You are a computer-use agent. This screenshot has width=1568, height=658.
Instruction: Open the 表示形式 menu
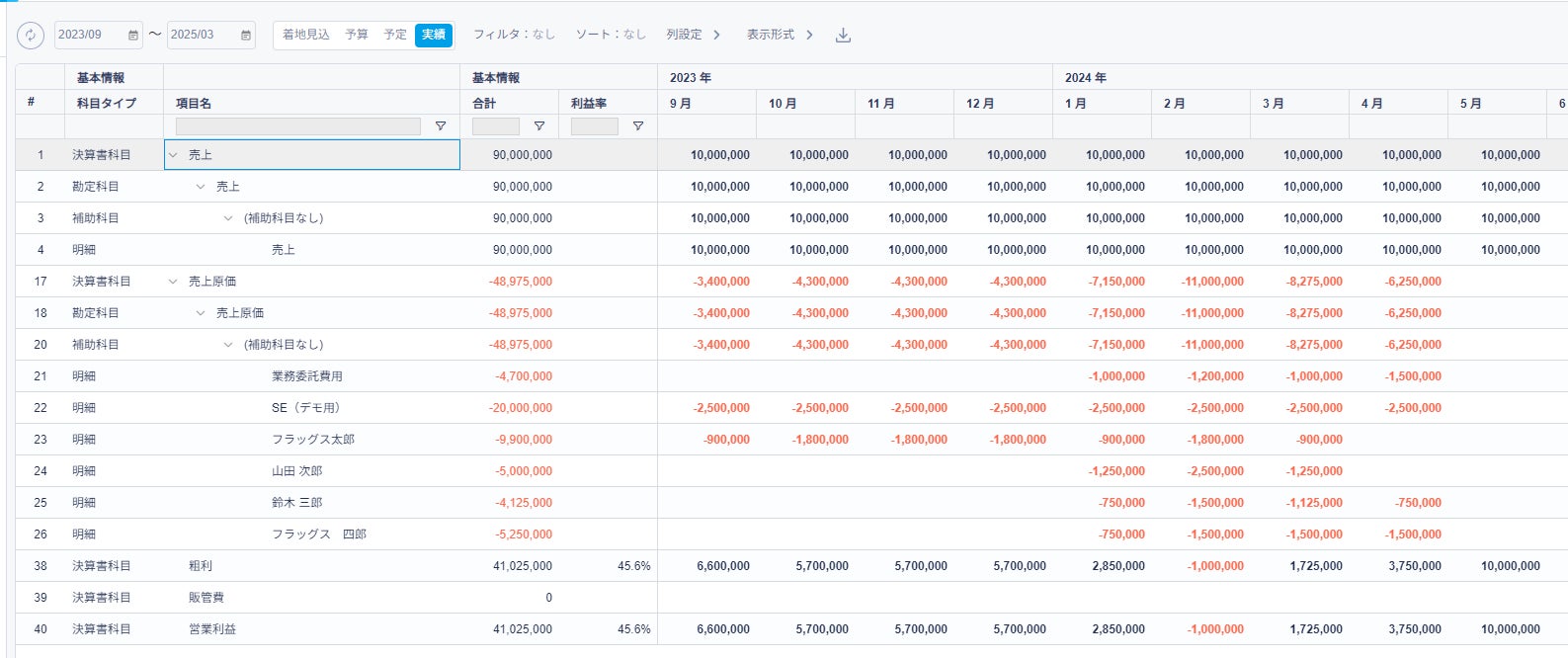[780, 35]
